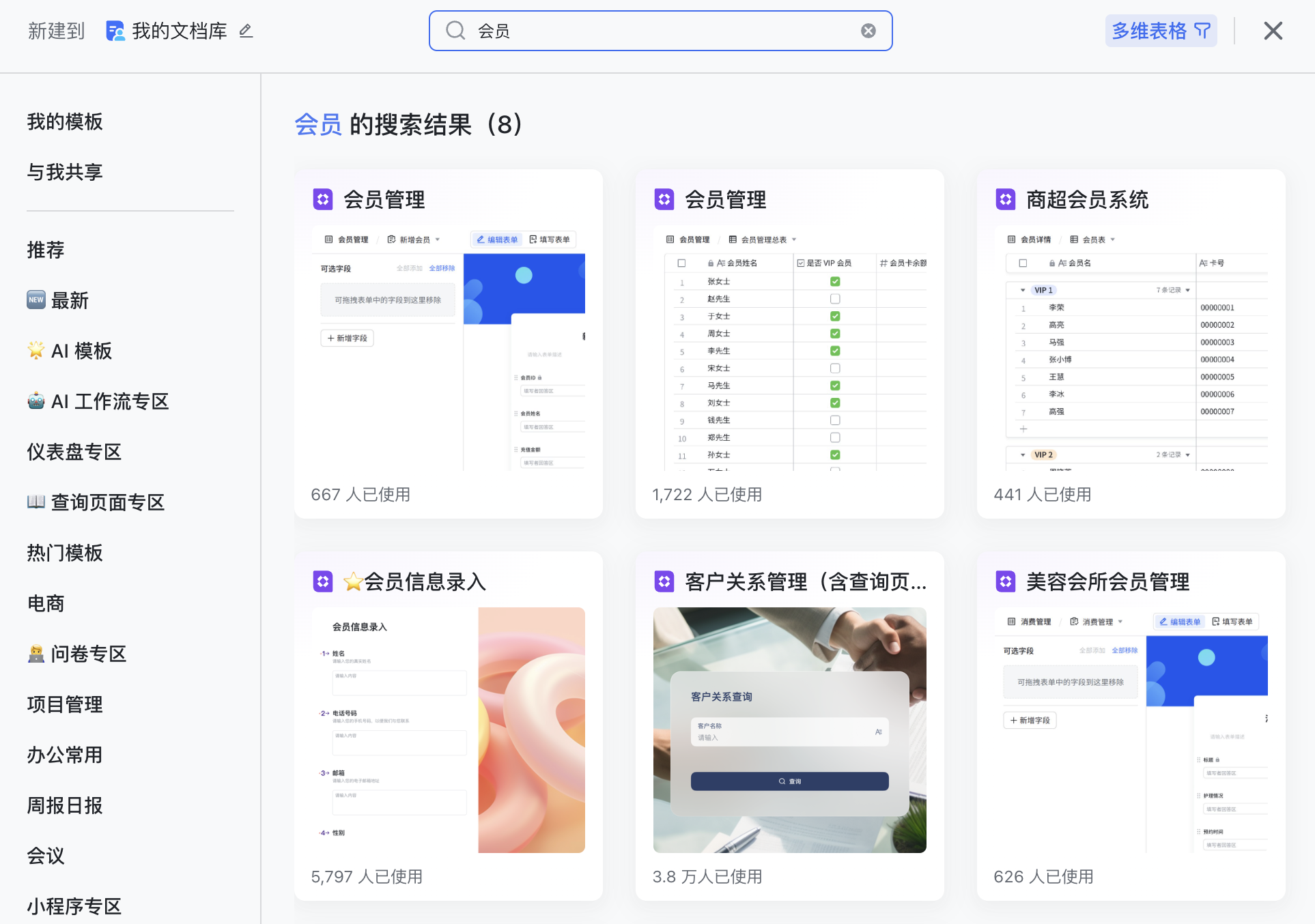Click the person icon beside 问卷专区
1315x924 pixels.
tap(36, 654)
